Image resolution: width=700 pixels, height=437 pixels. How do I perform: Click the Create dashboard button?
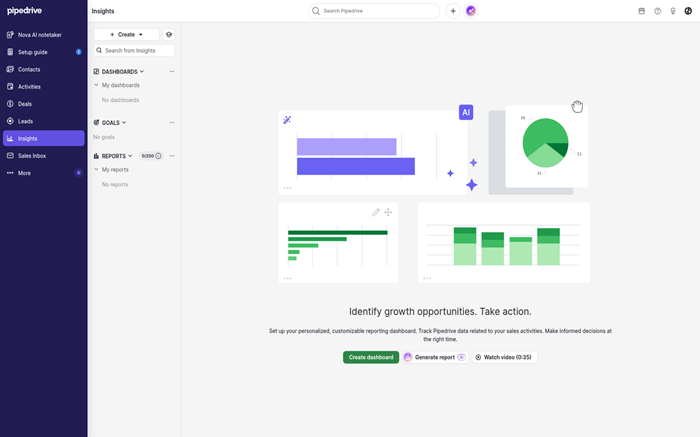pyautogui.click(x=371, y=357)
